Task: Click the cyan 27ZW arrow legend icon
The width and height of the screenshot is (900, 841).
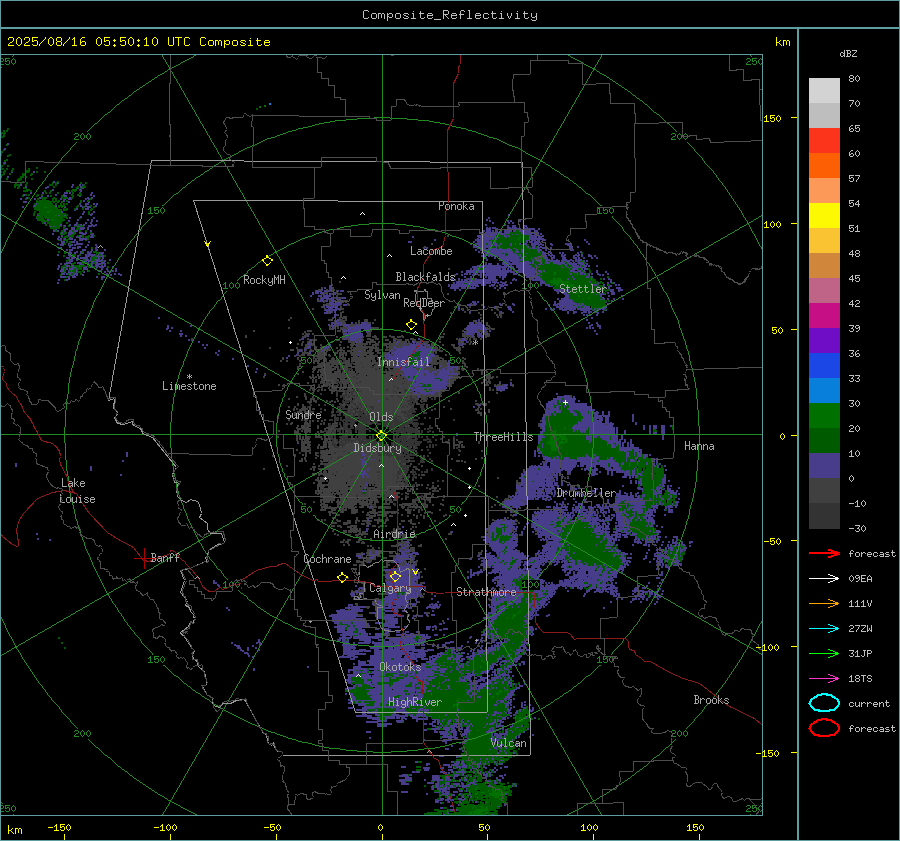Action: click(x=824, y=629)
